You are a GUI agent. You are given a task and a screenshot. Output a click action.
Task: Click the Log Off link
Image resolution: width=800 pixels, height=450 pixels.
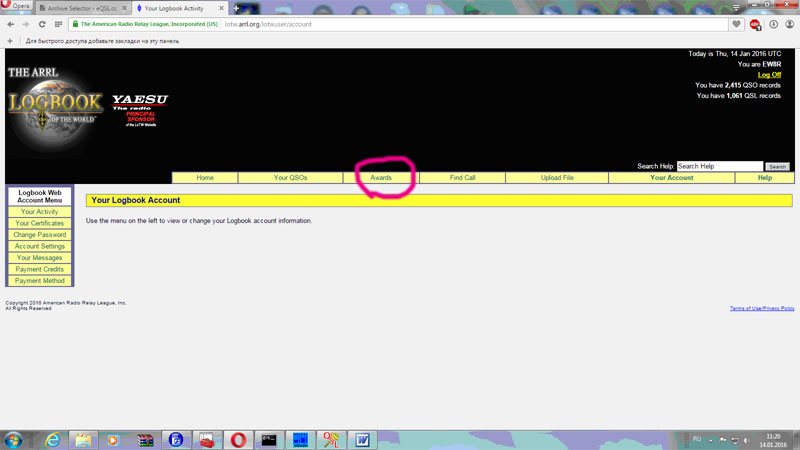[x=769, y=74]
